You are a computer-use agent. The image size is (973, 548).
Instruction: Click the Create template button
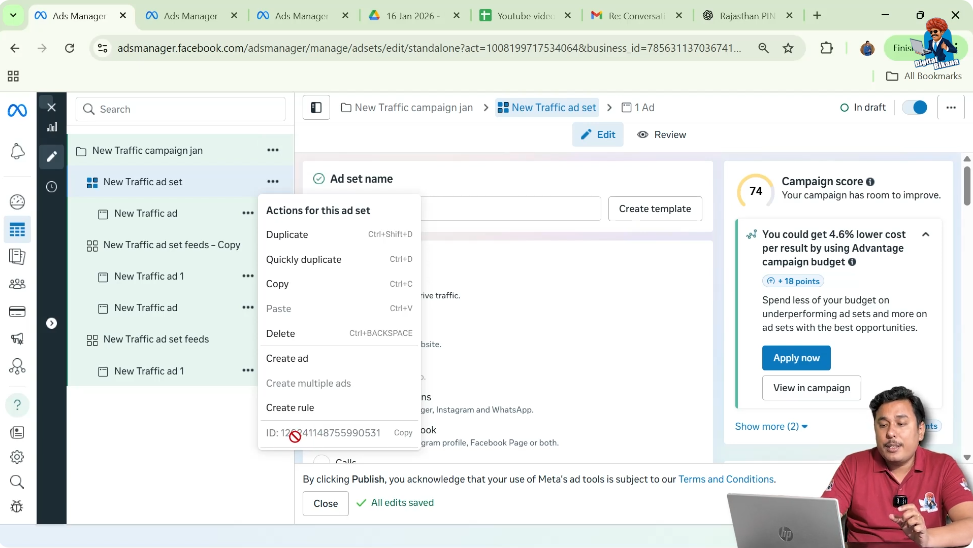tap(655, 209)
